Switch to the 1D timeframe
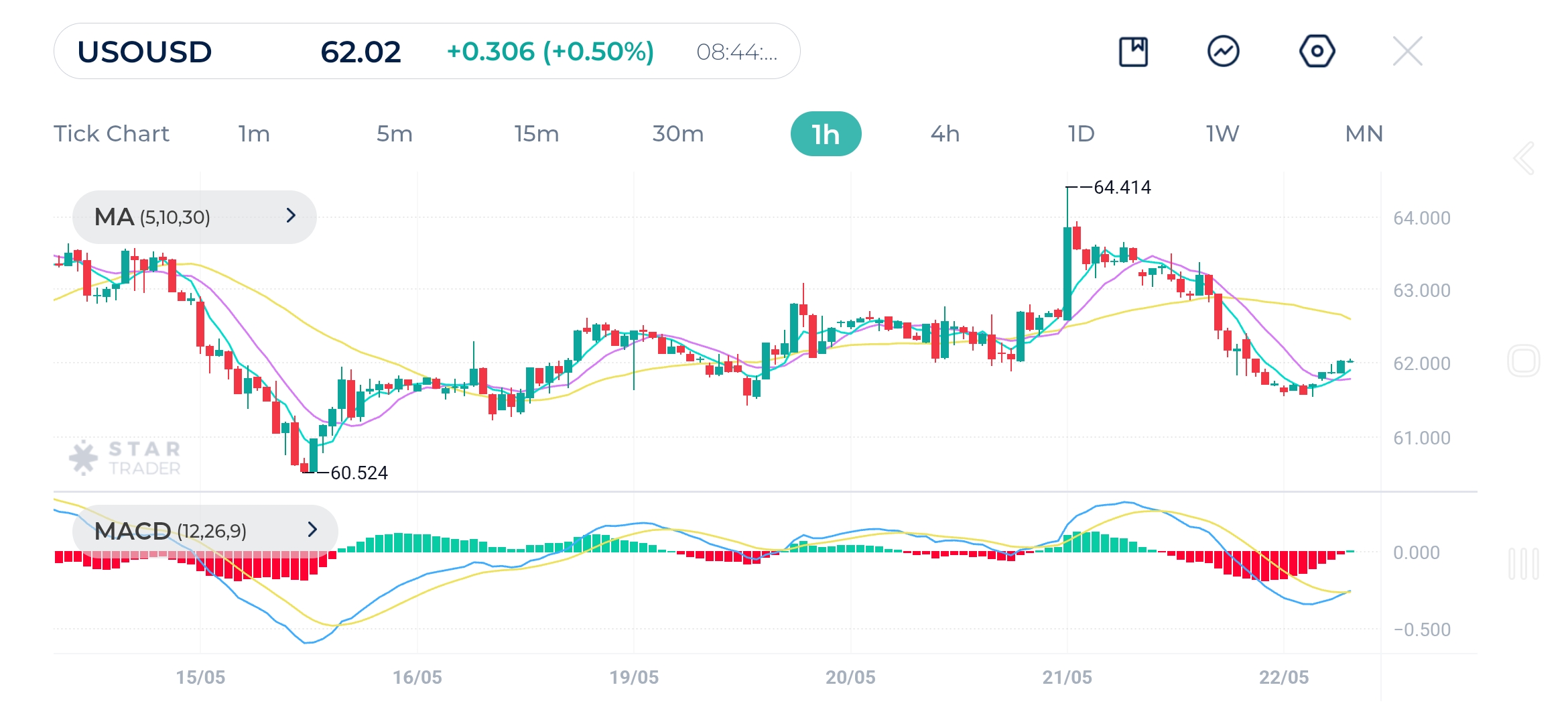Screen dimensions: 1568x724 point(1081,134)
